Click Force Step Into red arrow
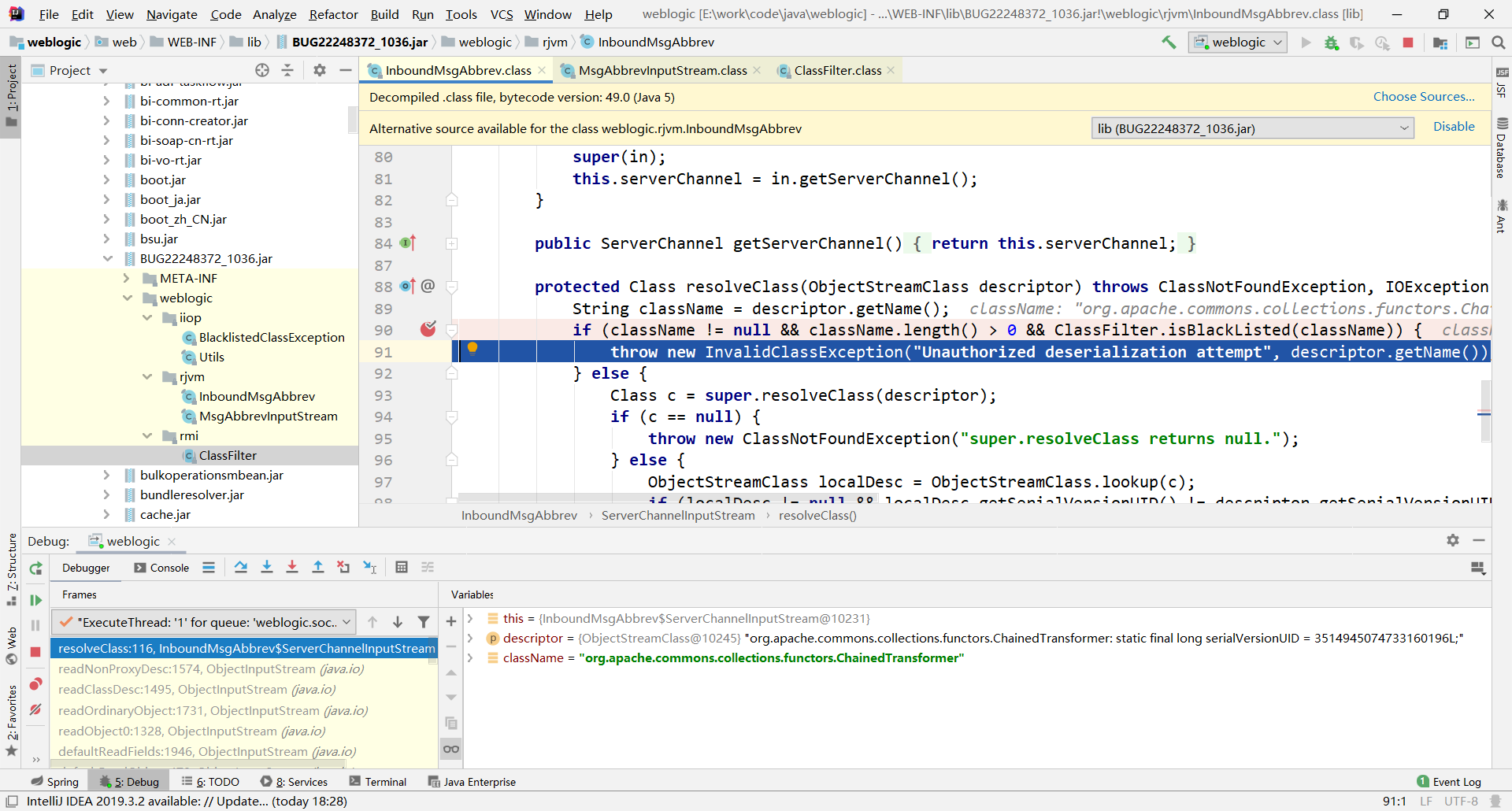The height and width of the screenshot is (811, 1512). (292, 567)
